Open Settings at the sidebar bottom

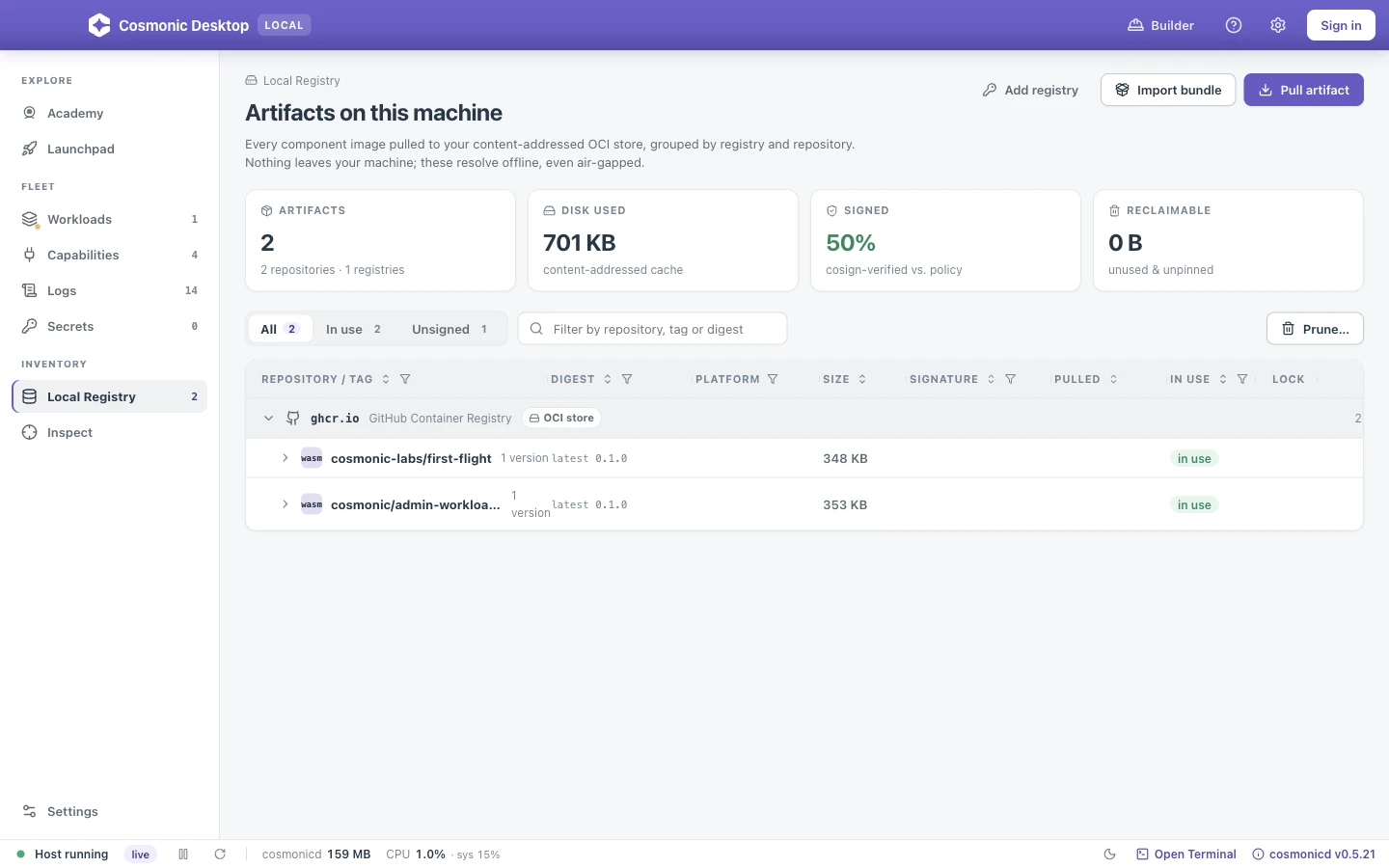pos(109,811)
